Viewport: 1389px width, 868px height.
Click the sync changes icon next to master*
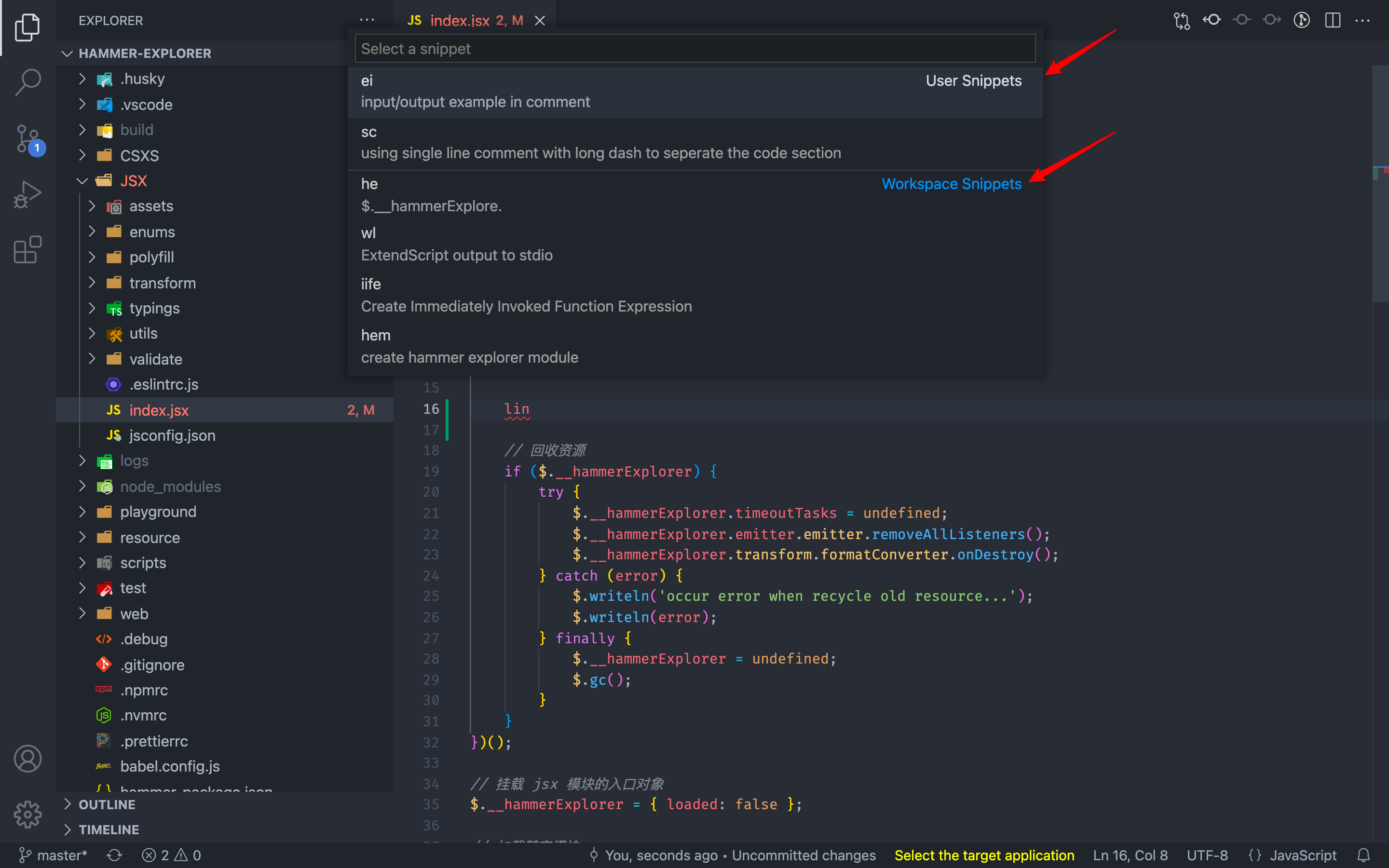coord(114,855)
